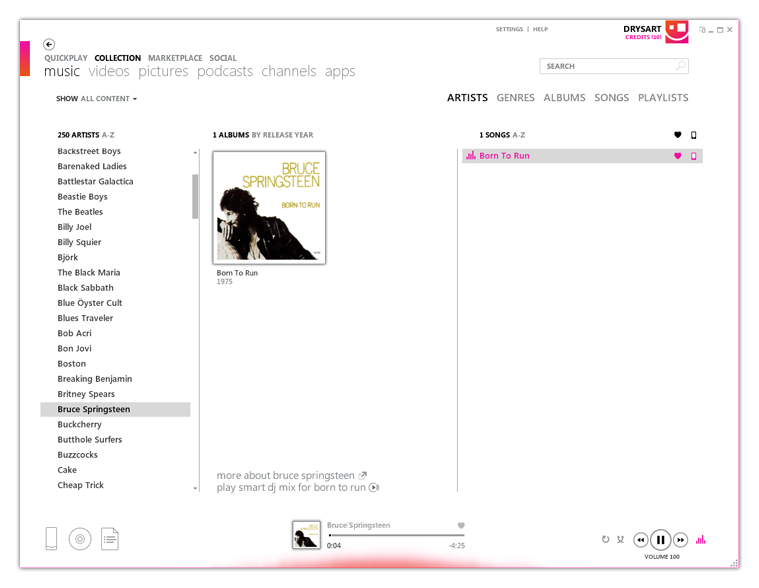Show the PLAYLISTS view
The height and width of the screenshot is (588, 759).
[x=663, y=98]
